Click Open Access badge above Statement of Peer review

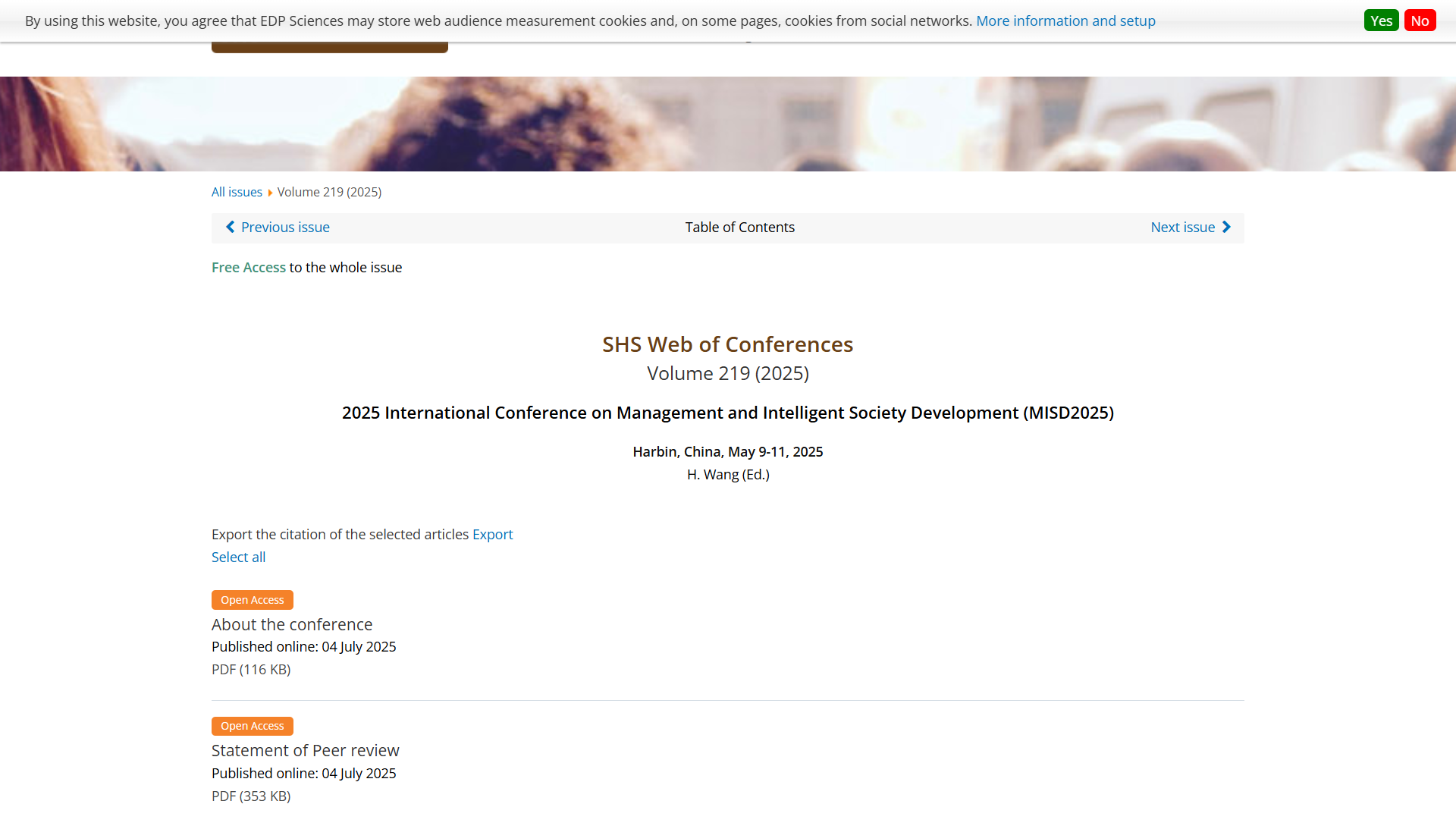click(x=252, y=726)
